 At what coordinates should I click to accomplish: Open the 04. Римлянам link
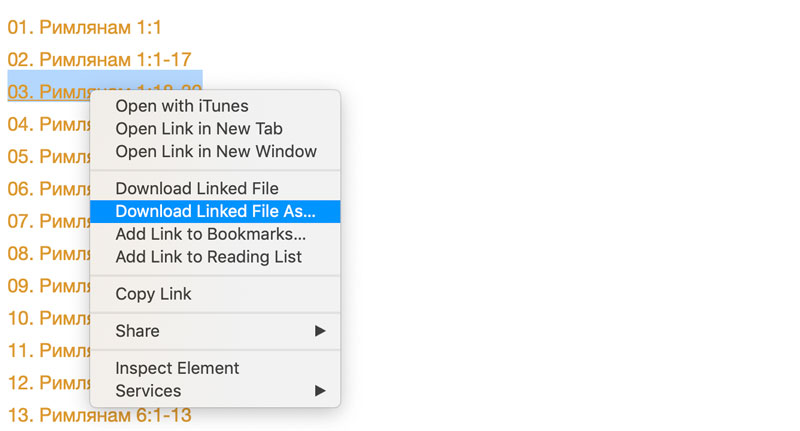click(x=48, y=124)
